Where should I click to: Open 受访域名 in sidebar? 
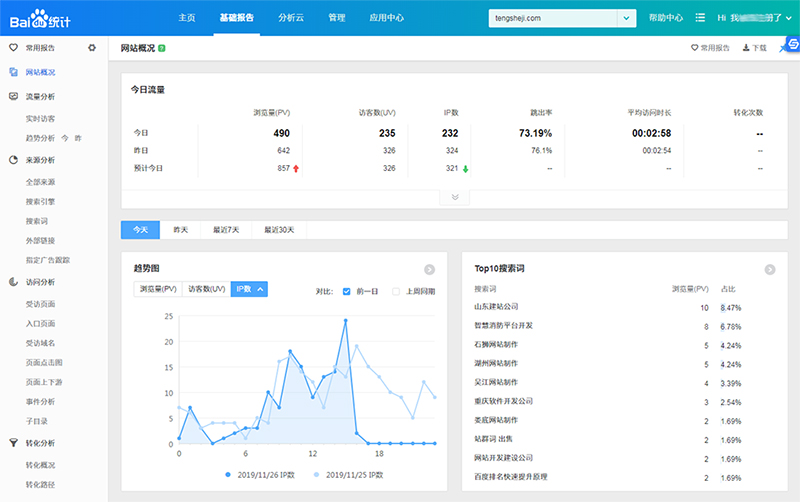(x=40, y=343)
